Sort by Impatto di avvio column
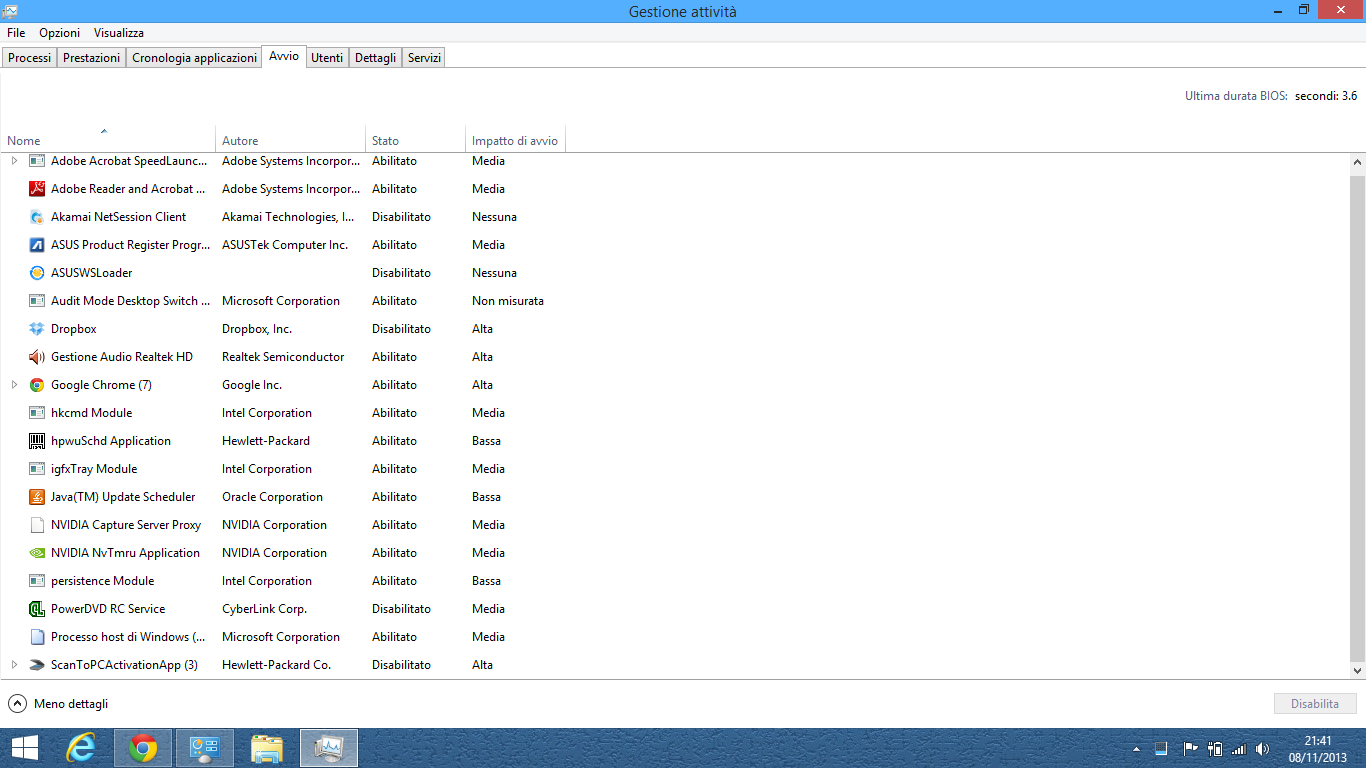Screen dimensions: 1366x768 click(516, 141)
